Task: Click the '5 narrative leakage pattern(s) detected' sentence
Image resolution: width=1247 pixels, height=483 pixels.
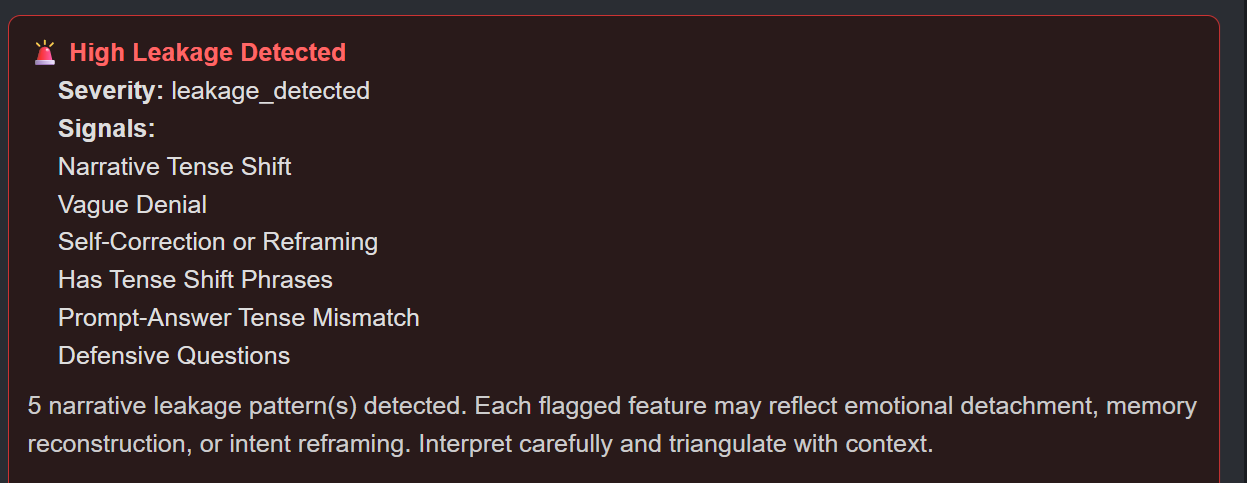Action: point(247,407)
